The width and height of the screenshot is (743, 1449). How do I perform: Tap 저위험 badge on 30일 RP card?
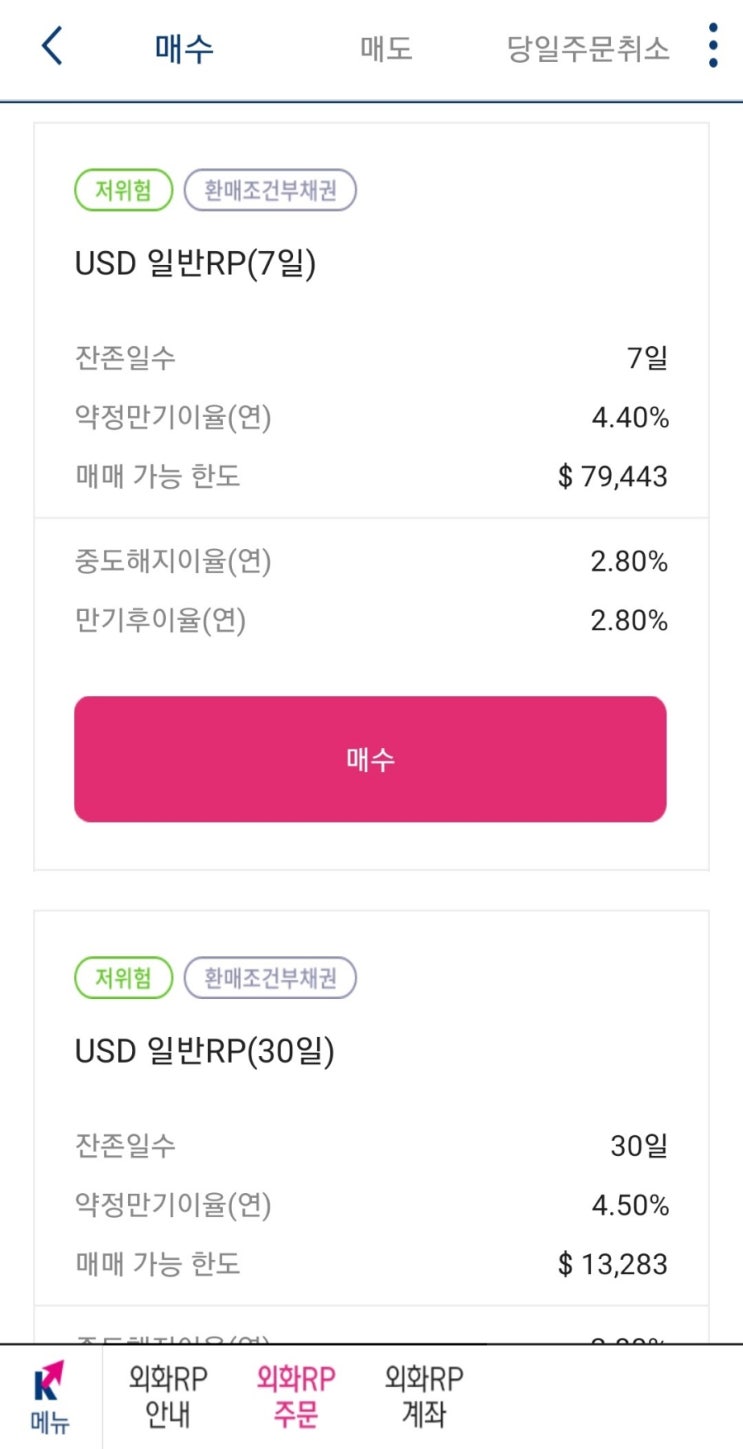coord(124,977)
